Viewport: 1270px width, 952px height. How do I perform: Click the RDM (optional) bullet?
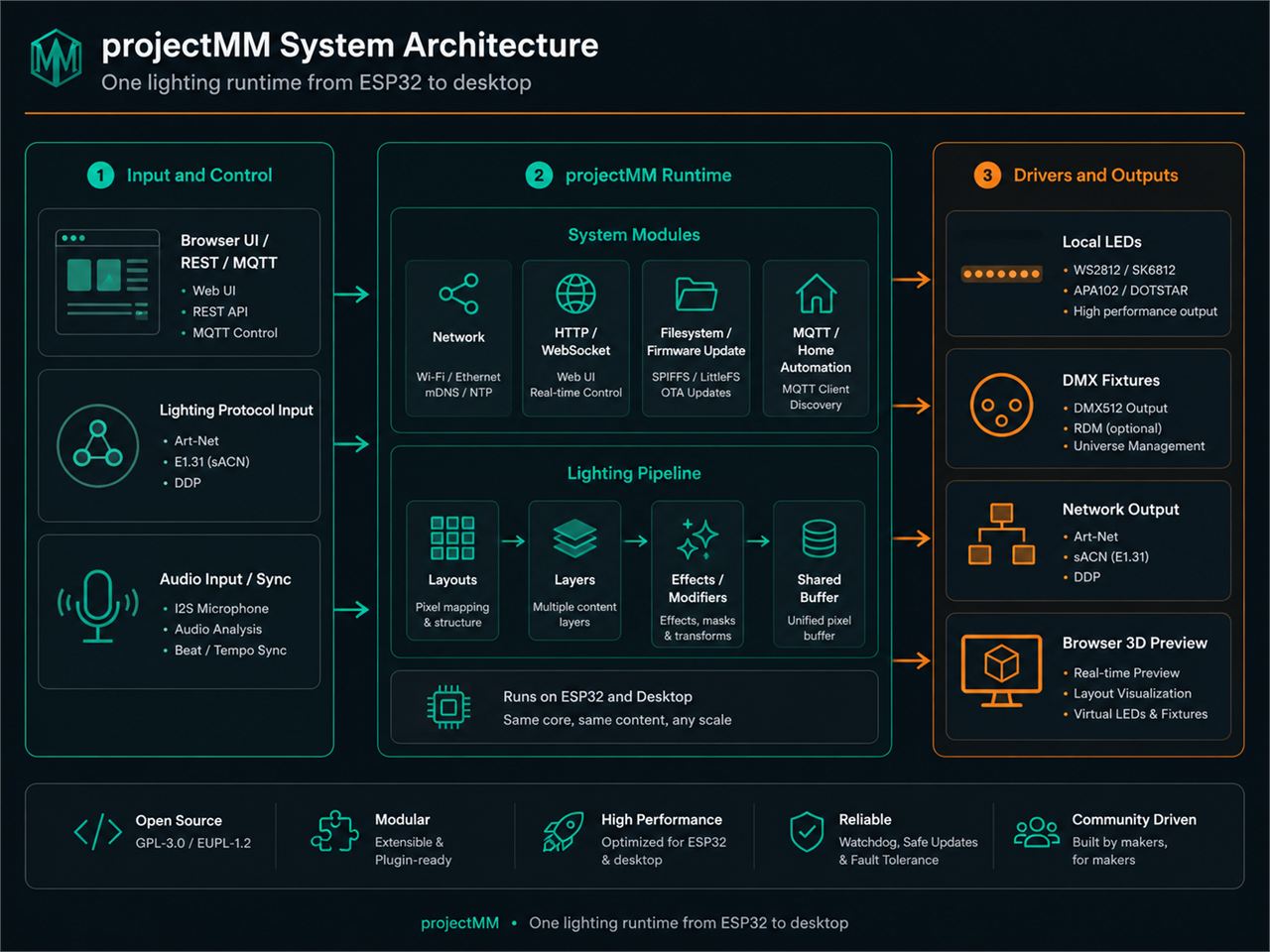[x=1117, y=428]
